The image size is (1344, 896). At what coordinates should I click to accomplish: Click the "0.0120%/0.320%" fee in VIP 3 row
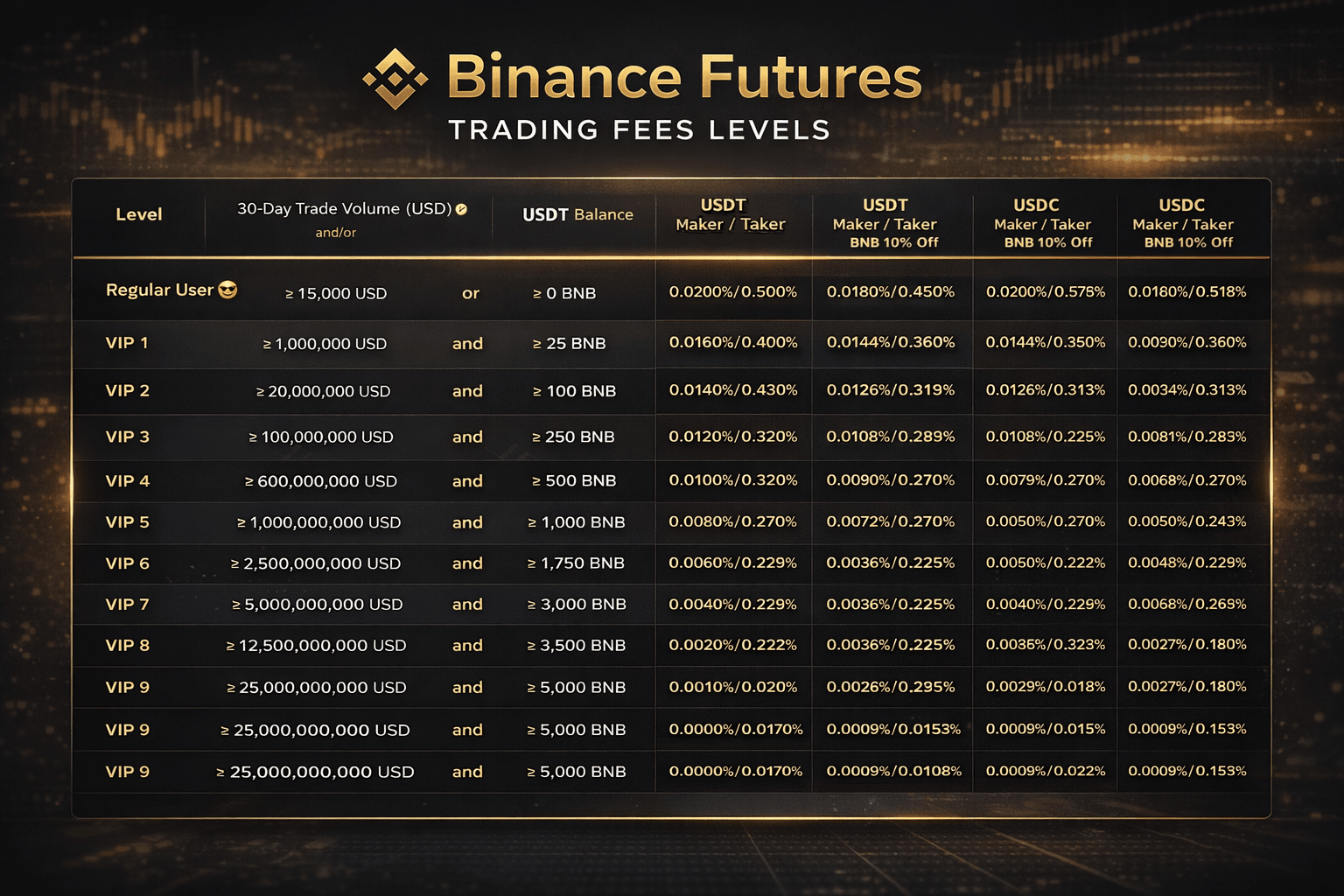click(x=733, y=437)
